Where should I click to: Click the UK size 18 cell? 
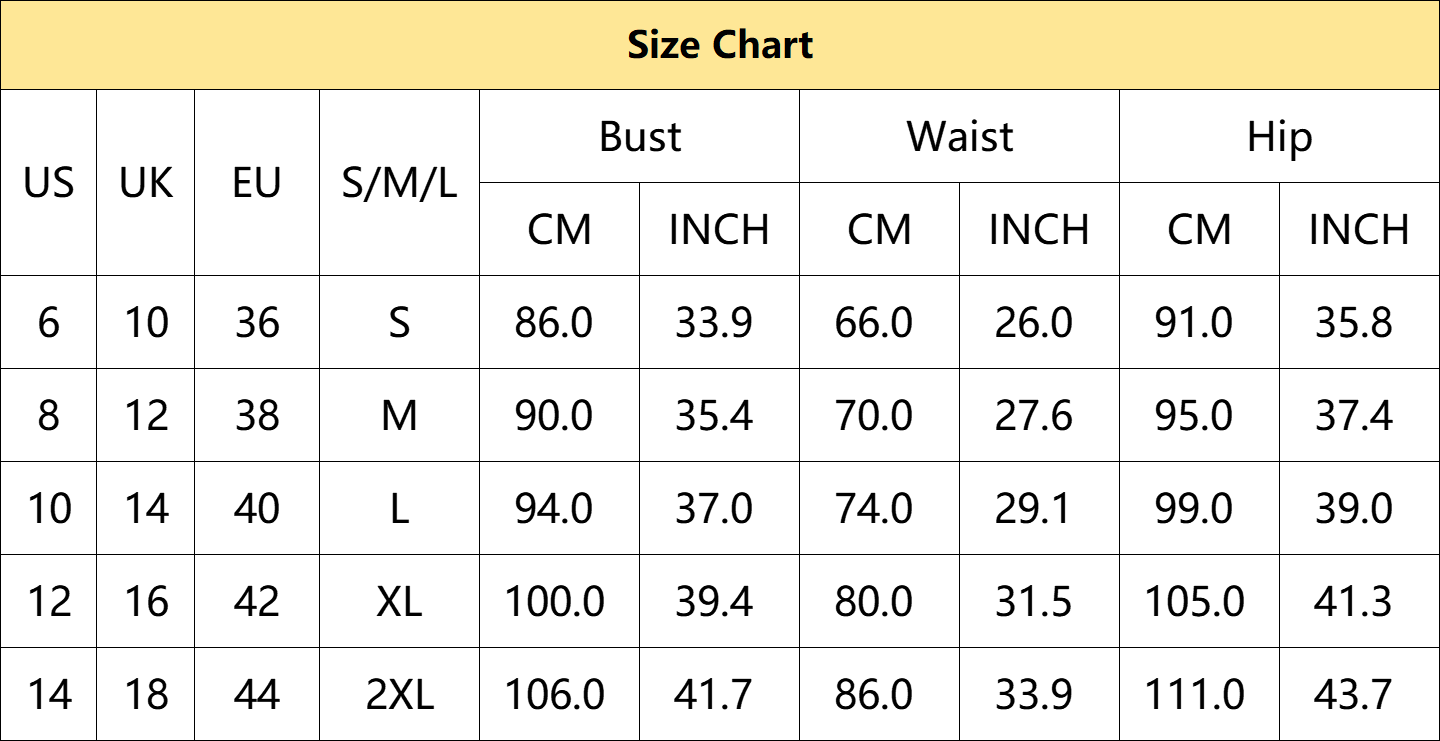click(146, 694)
